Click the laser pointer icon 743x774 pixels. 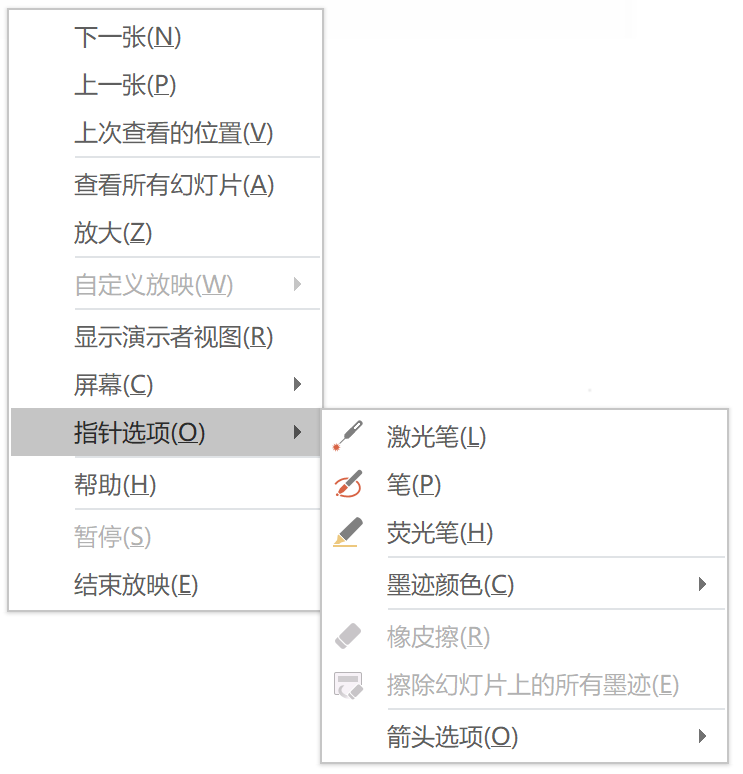coord(347,436)
